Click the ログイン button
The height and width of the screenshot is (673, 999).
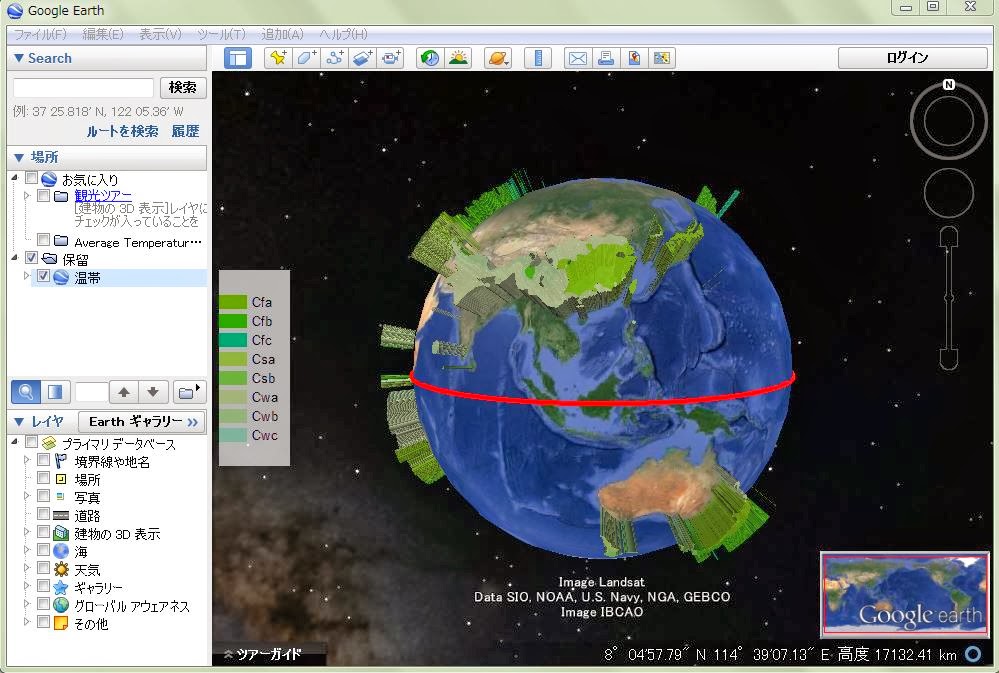pos(912,58)
